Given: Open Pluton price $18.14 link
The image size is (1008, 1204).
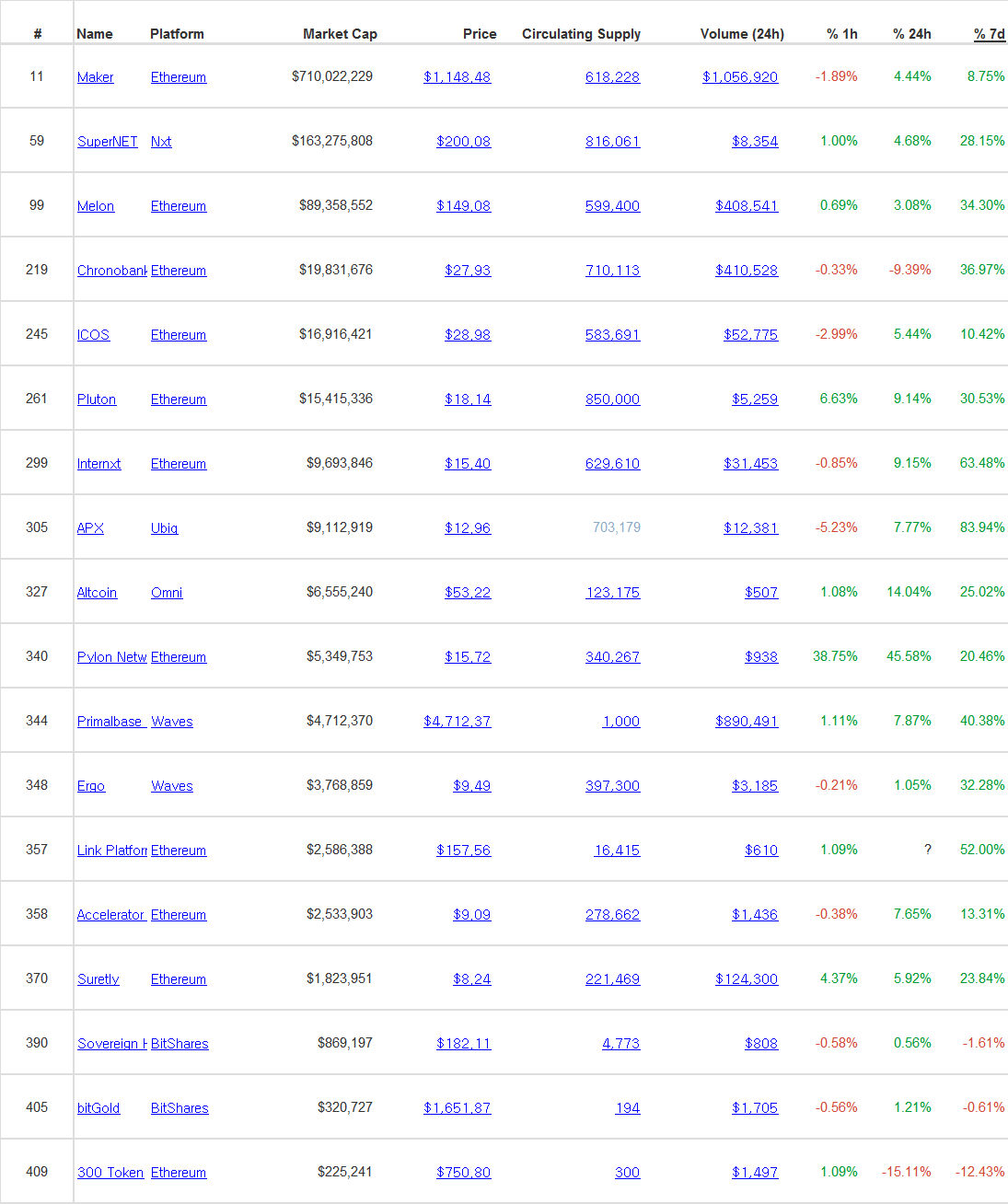Looking at the screenshot, I should pos(468,399).
